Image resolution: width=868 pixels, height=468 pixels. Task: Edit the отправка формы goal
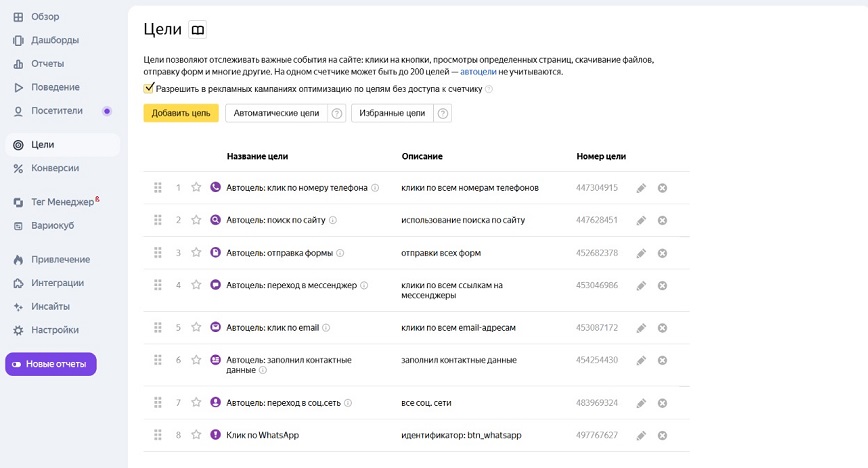(x=641, y=253)
